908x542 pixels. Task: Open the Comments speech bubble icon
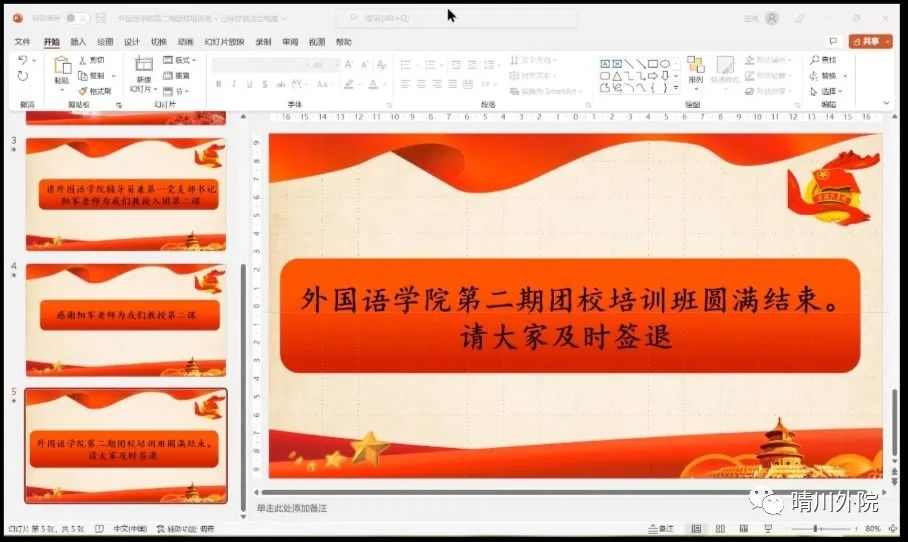click(x=832, y=41)
